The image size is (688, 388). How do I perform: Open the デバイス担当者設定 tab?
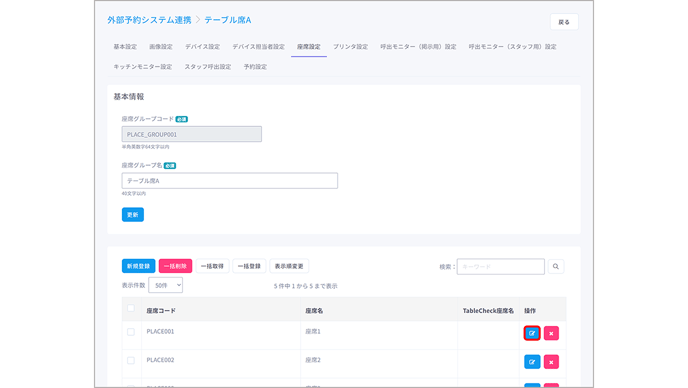coord(258,47)
